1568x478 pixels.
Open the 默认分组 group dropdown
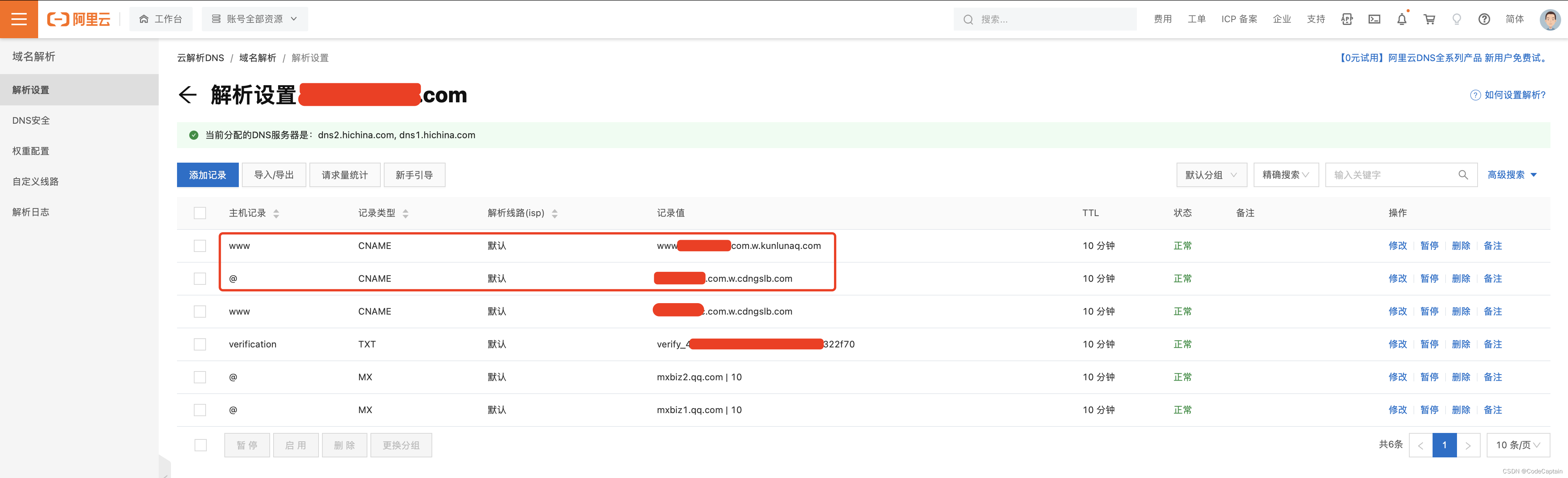(1211, 175)
